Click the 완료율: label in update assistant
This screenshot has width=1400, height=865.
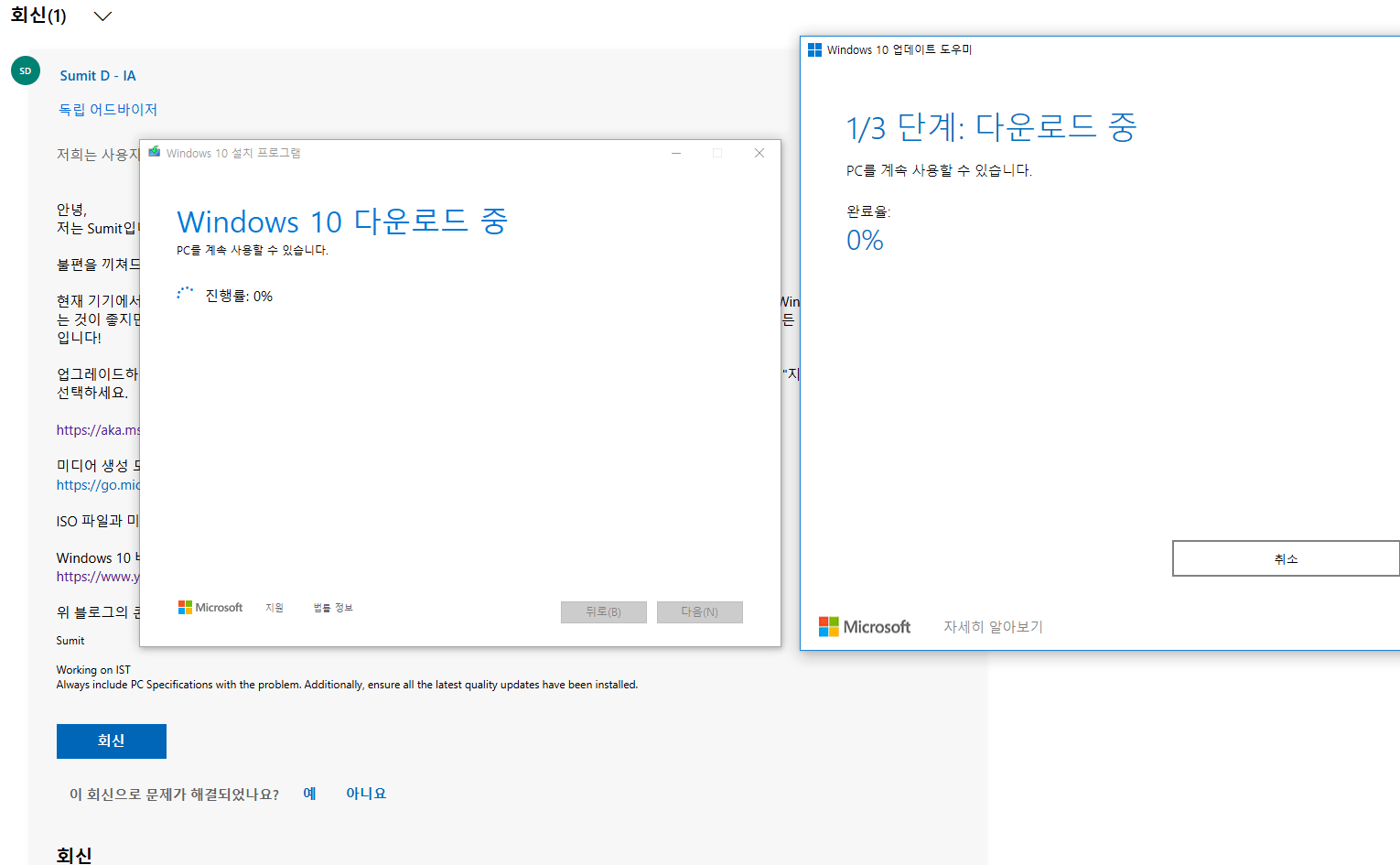(x=868, y=211)
